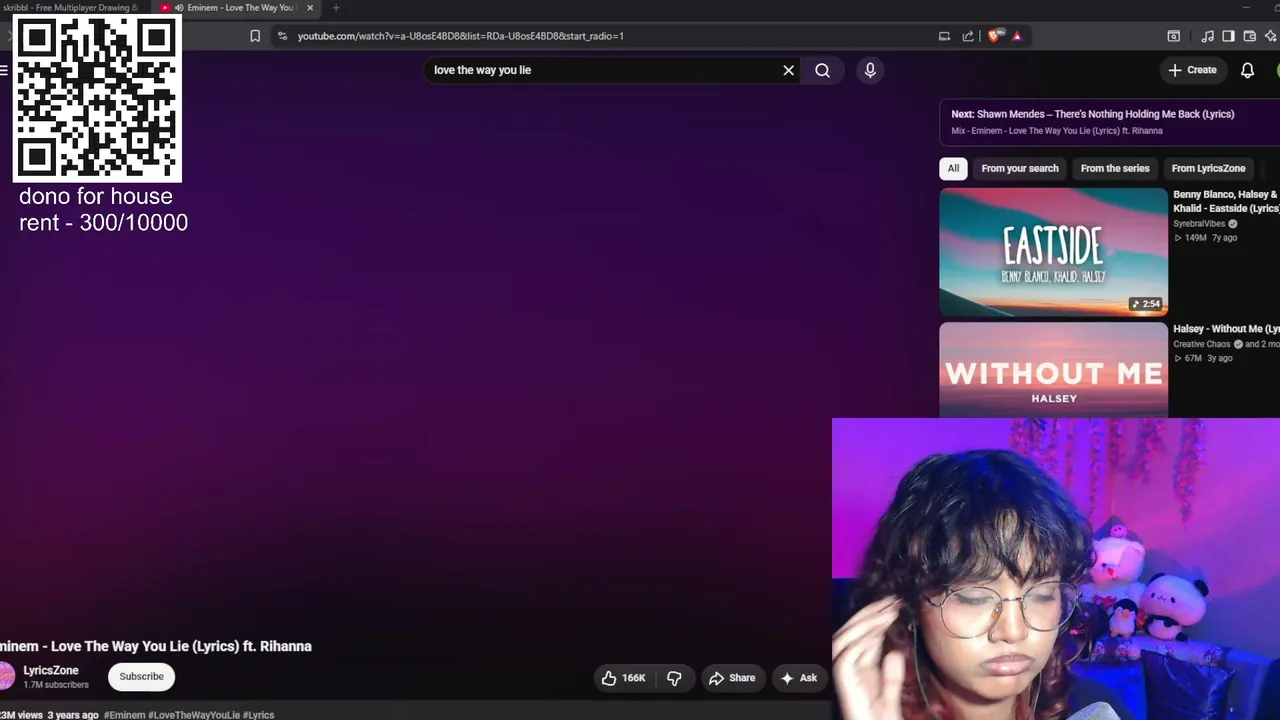Toggle the browser sidebar panel icon
1280x720 pixels.
(1228, 36)
